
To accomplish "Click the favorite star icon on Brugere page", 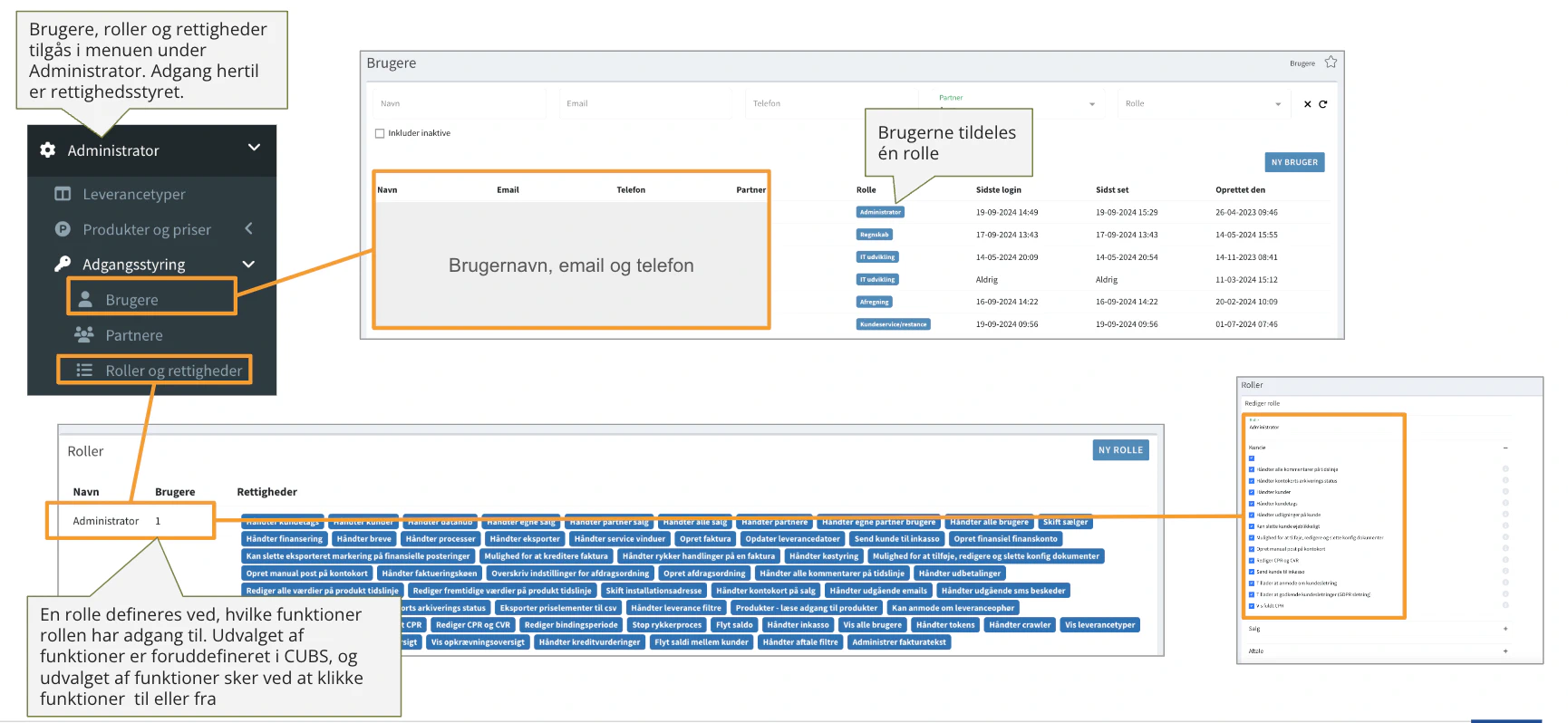I will (x=1331, y=63).
